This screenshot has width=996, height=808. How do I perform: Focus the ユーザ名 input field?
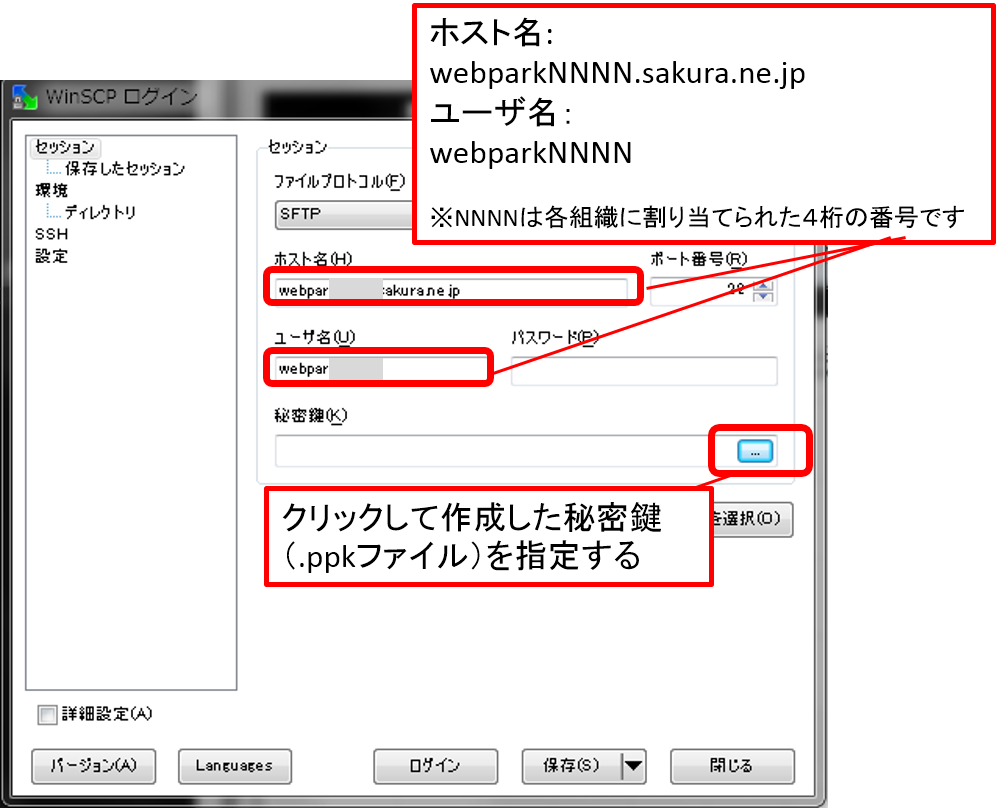[x=379, y=368]
